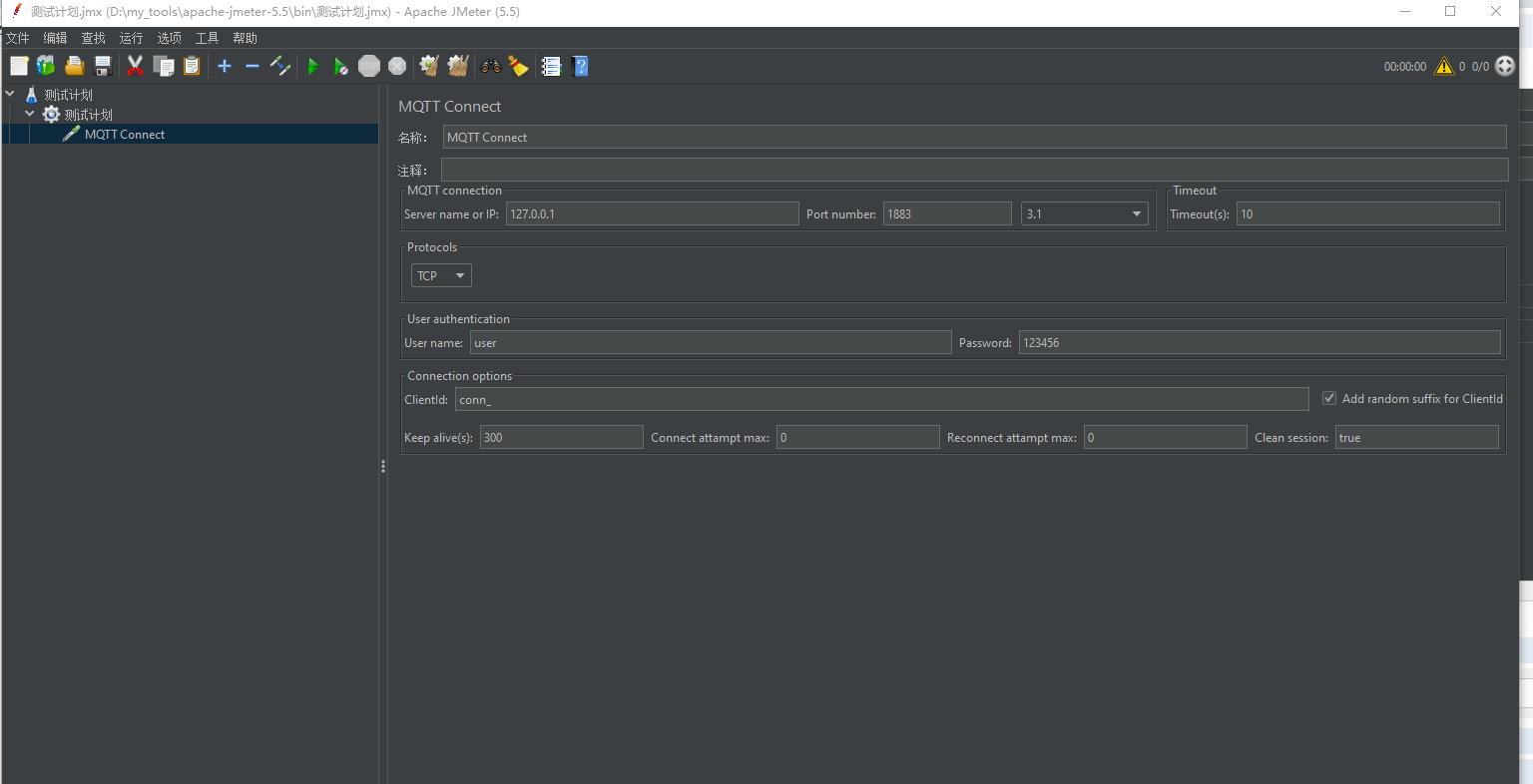This screenshot has width=1533, height=784.
Task: Click the thread status globe icon
Action: coord(1505,66)
